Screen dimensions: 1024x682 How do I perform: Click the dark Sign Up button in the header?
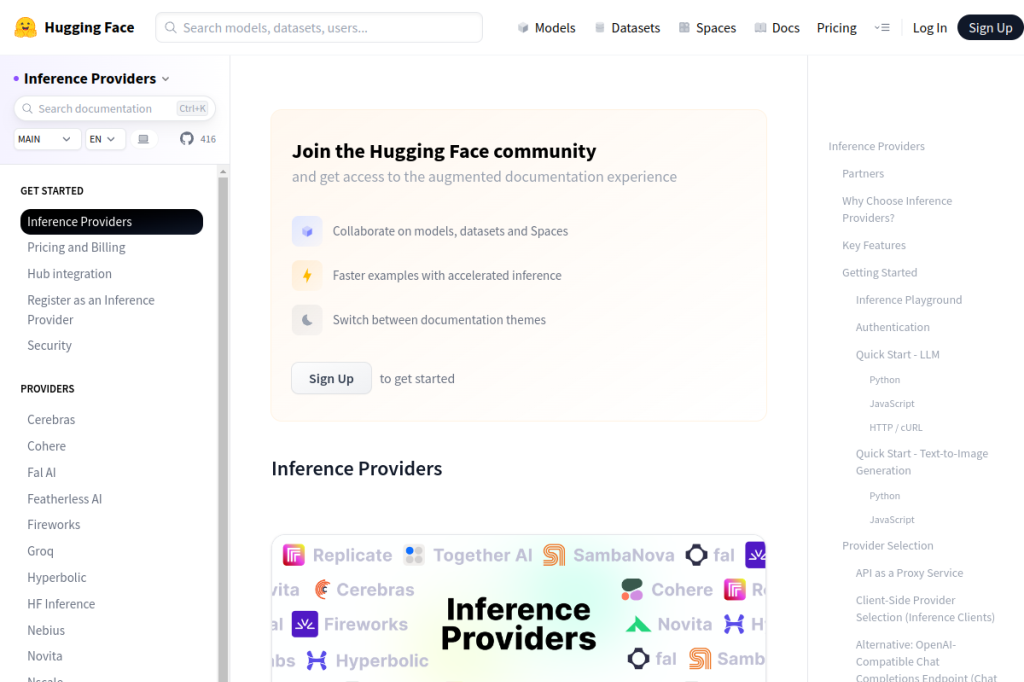coord(990,27)
